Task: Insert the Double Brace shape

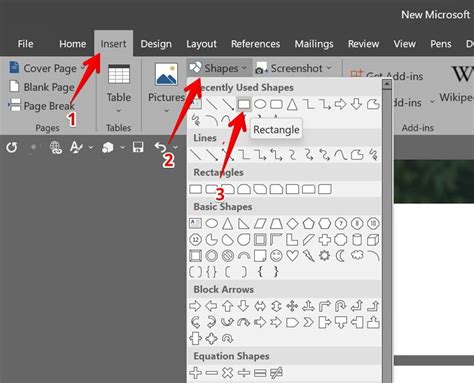Action: pyautogui.click(x=211, y=272)
